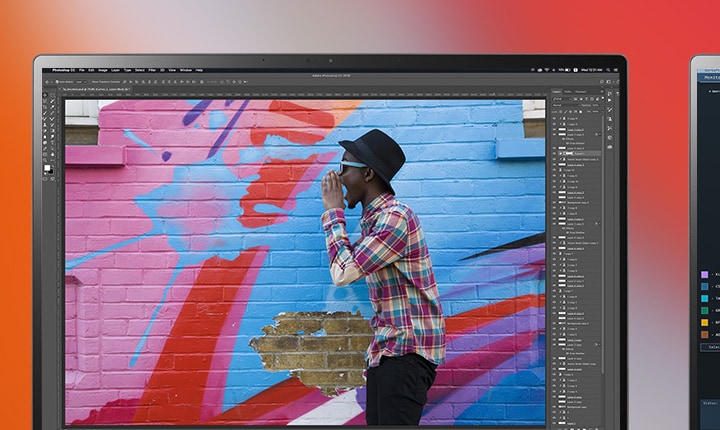
Task: Choose the Crop tool in the toolbar
Action: pyautogui.click(x=46, y=109)
